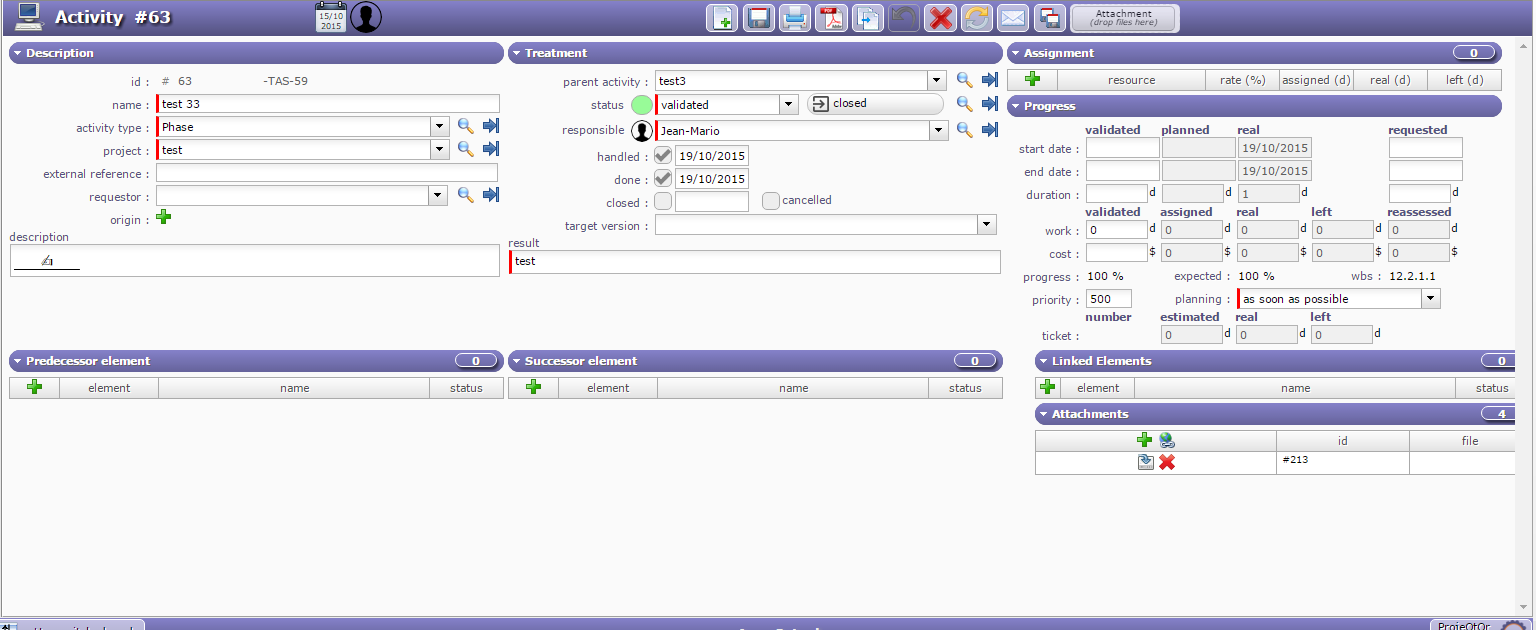Add hyperlink attachment with globe link icon
Screen dimensions: 1536x630
(x=1167, y=440)
